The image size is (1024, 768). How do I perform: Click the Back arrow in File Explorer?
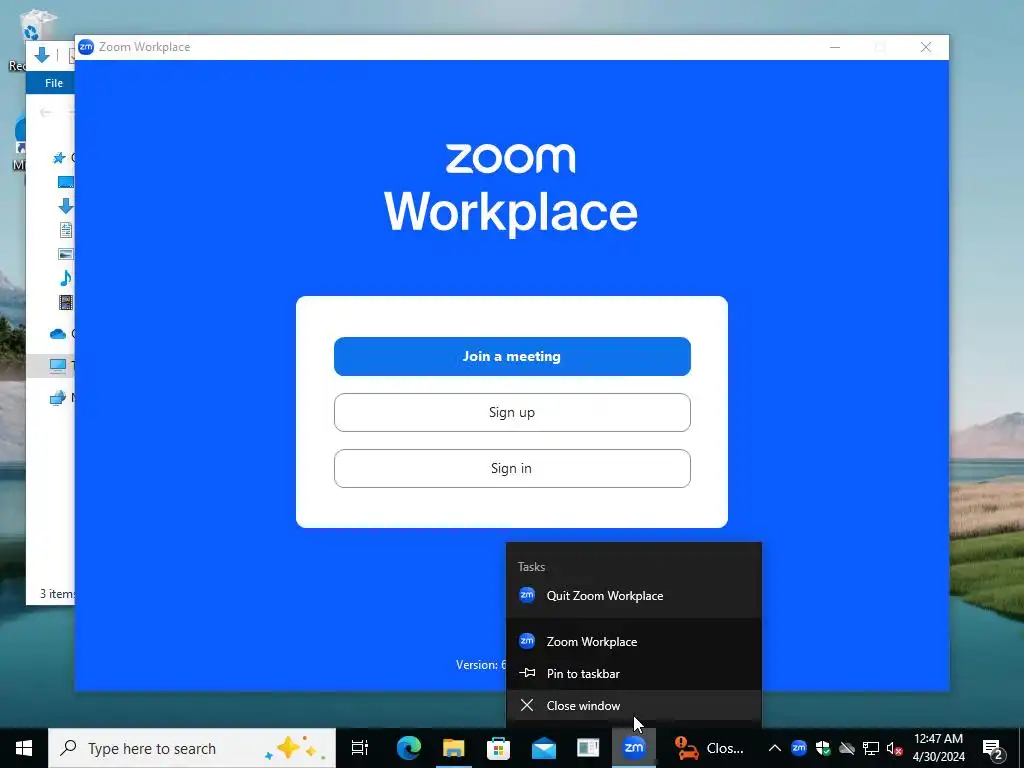[45, 112]
